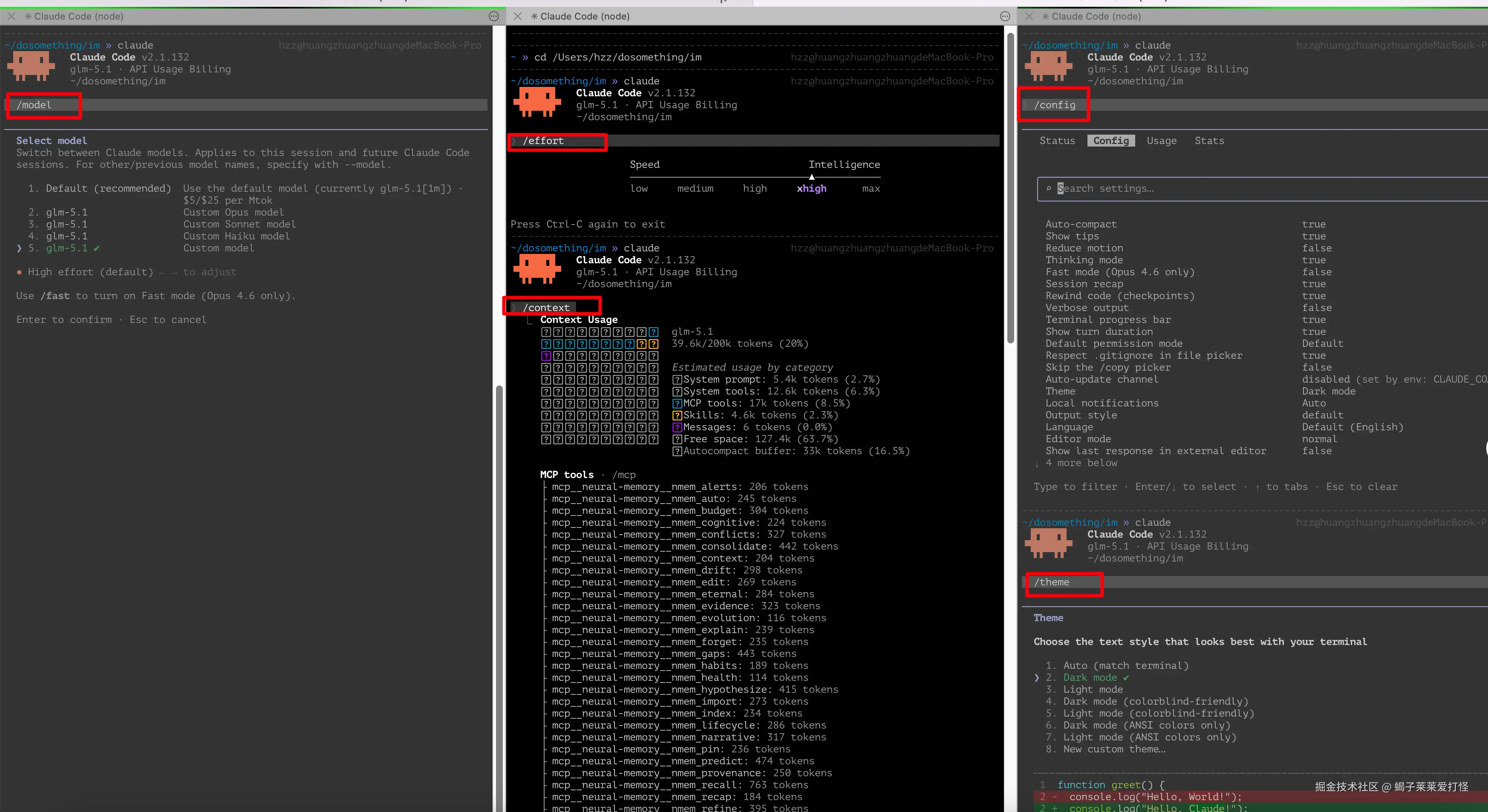The image size is (1488, 812).
Task: Switch to the Status tab
Action: pyautogui.click(x=1057, y=140)
